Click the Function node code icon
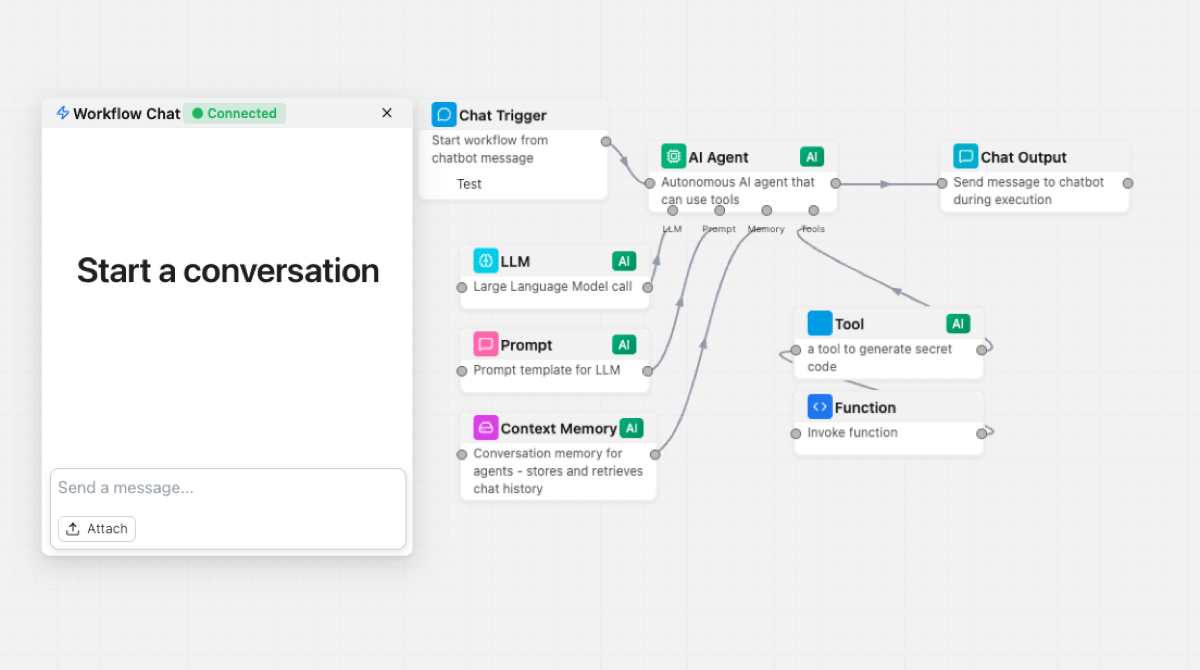Image resolution: width=1200 pixels, height=670 pixels. [818, 406]
